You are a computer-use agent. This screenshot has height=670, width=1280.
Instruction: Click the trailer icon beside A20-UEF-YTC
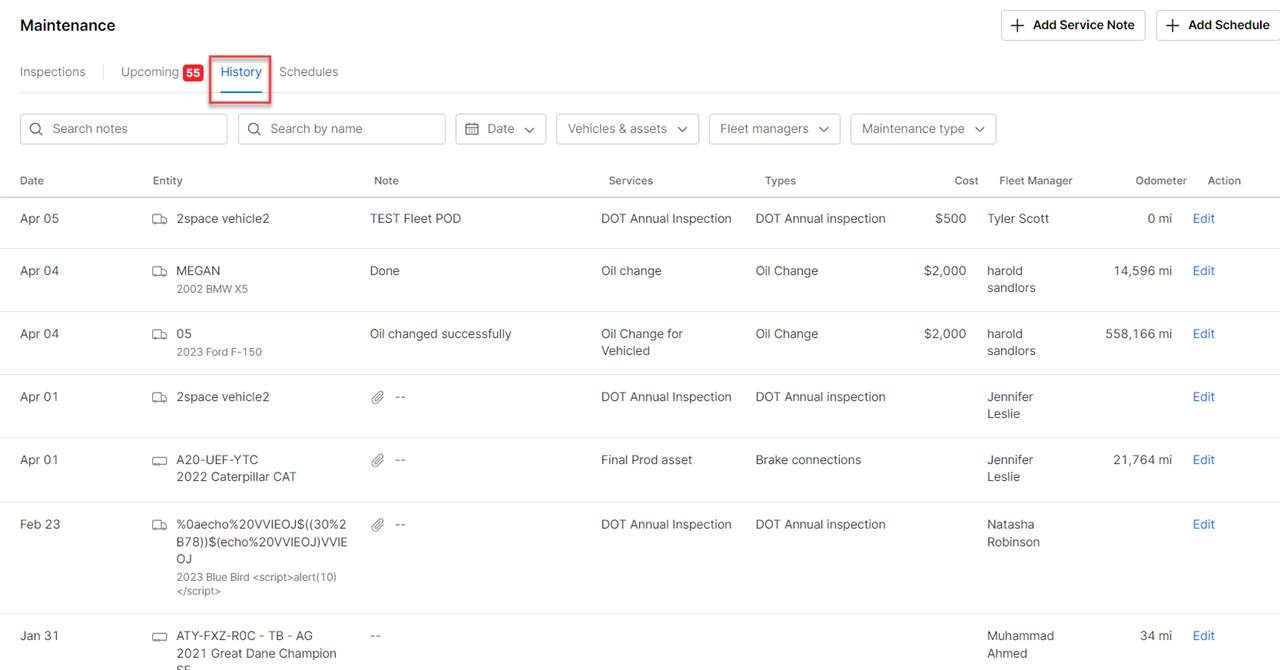coord(159,461)
